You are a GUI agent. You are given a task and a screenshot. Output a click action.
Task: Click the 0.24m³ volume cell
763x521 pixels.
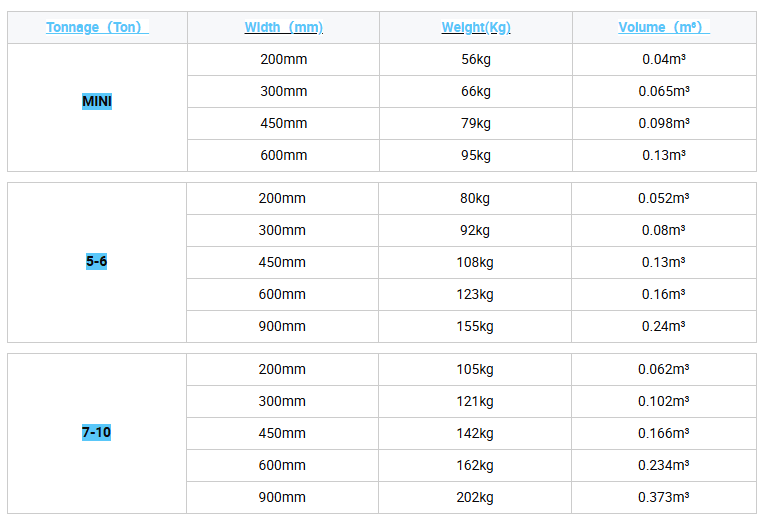coord(664,327)
